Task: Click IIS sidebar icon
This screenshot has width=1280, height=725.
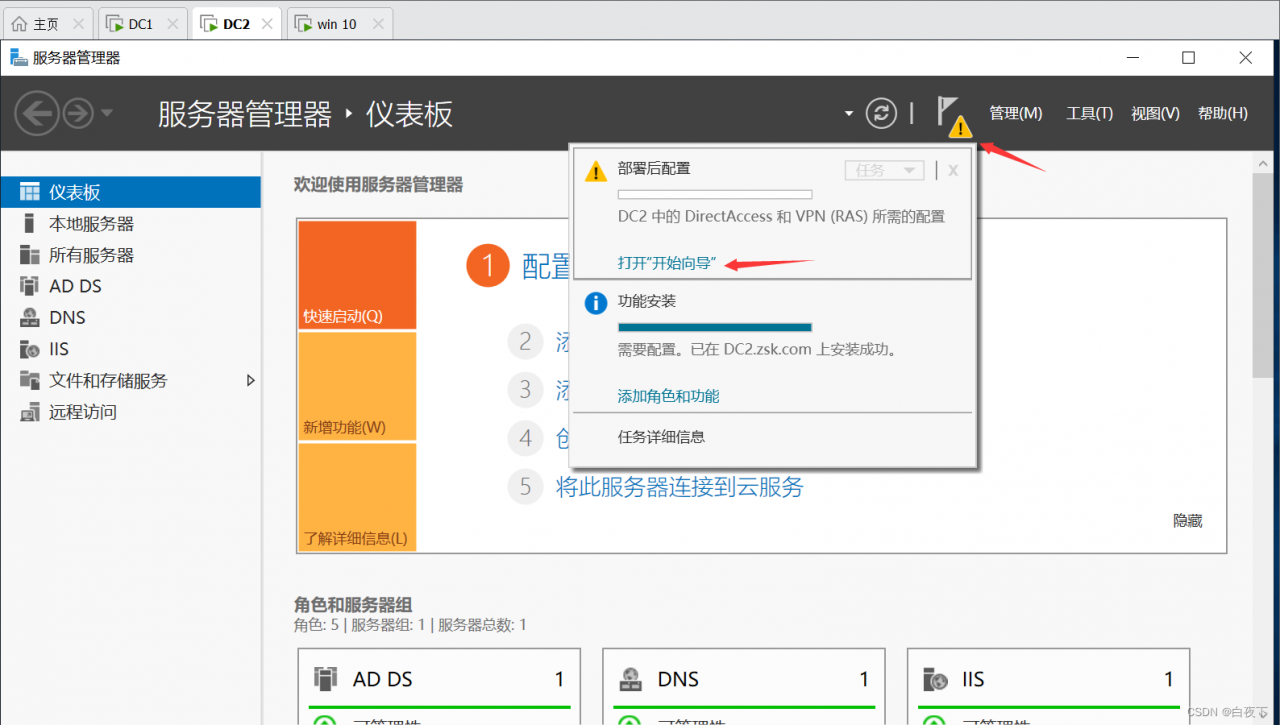Action: click(30, 349)
